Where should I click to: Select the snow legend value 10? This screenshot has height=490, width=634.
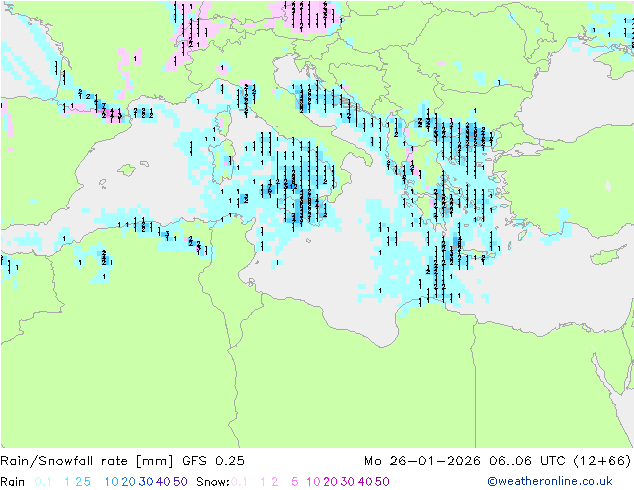[313, 482]
